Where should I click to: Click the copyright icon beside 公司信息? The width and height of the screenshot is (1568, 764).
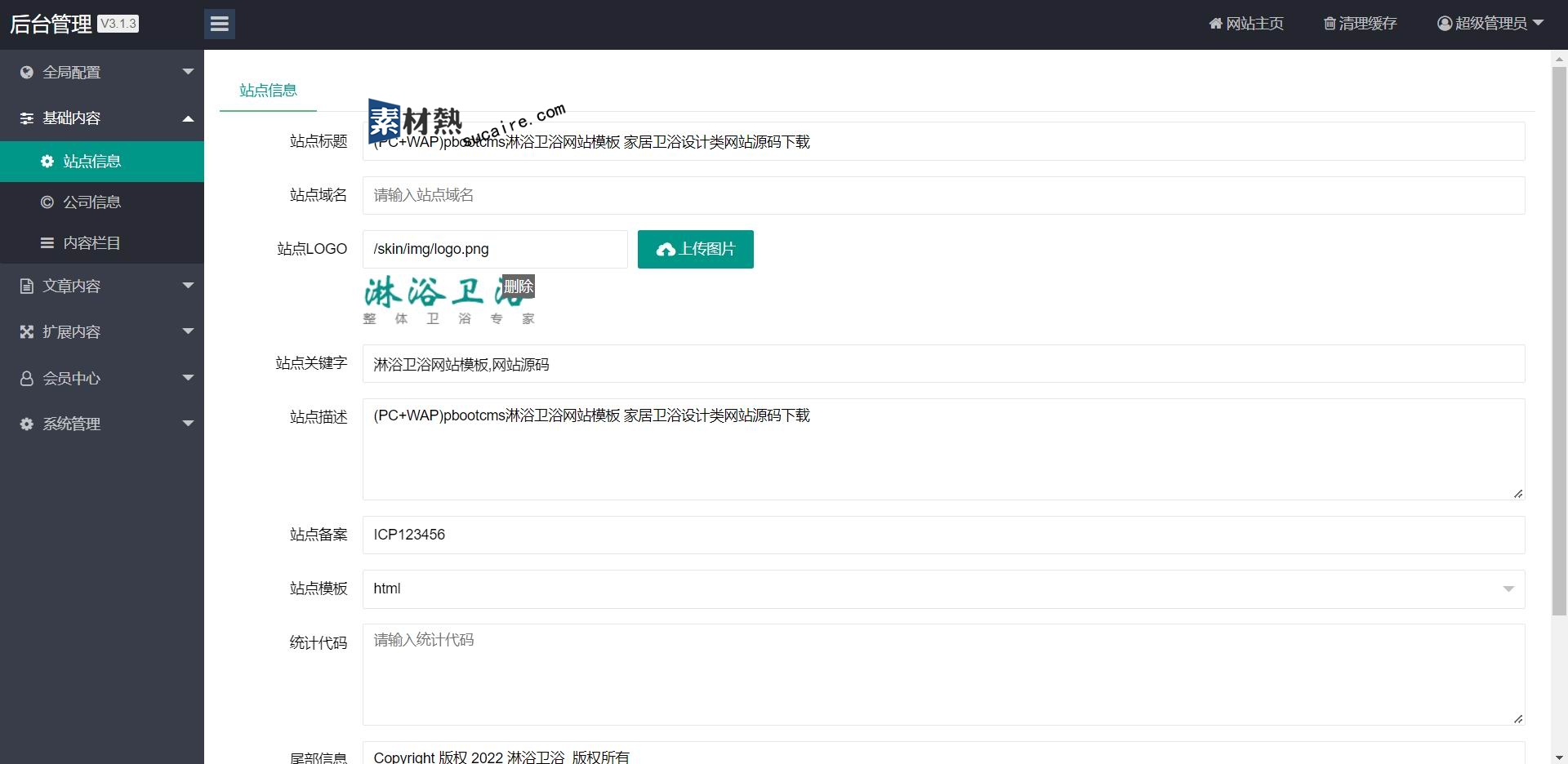tap(47, 202)
